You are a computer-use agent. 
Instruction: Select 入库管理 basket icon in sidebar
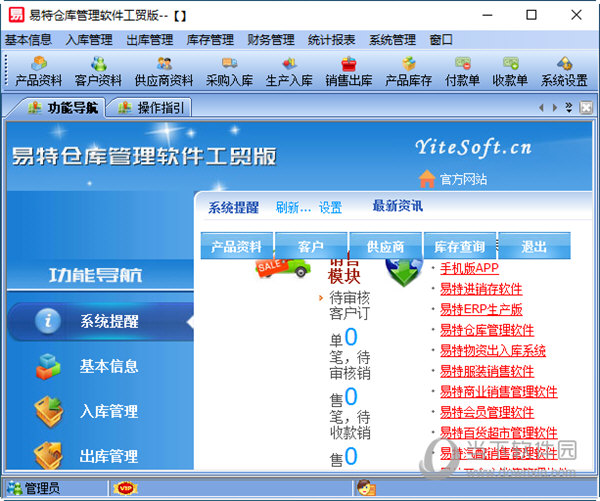coord(49,411)
